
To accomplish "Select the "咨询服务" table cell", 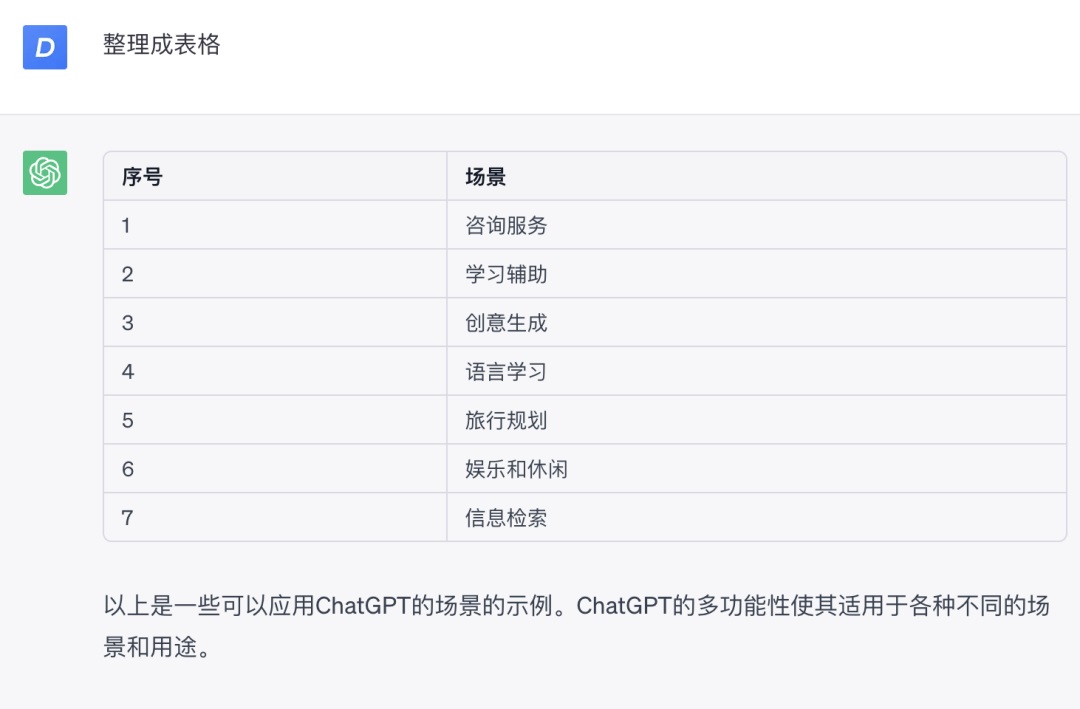I will click(507, 226).
